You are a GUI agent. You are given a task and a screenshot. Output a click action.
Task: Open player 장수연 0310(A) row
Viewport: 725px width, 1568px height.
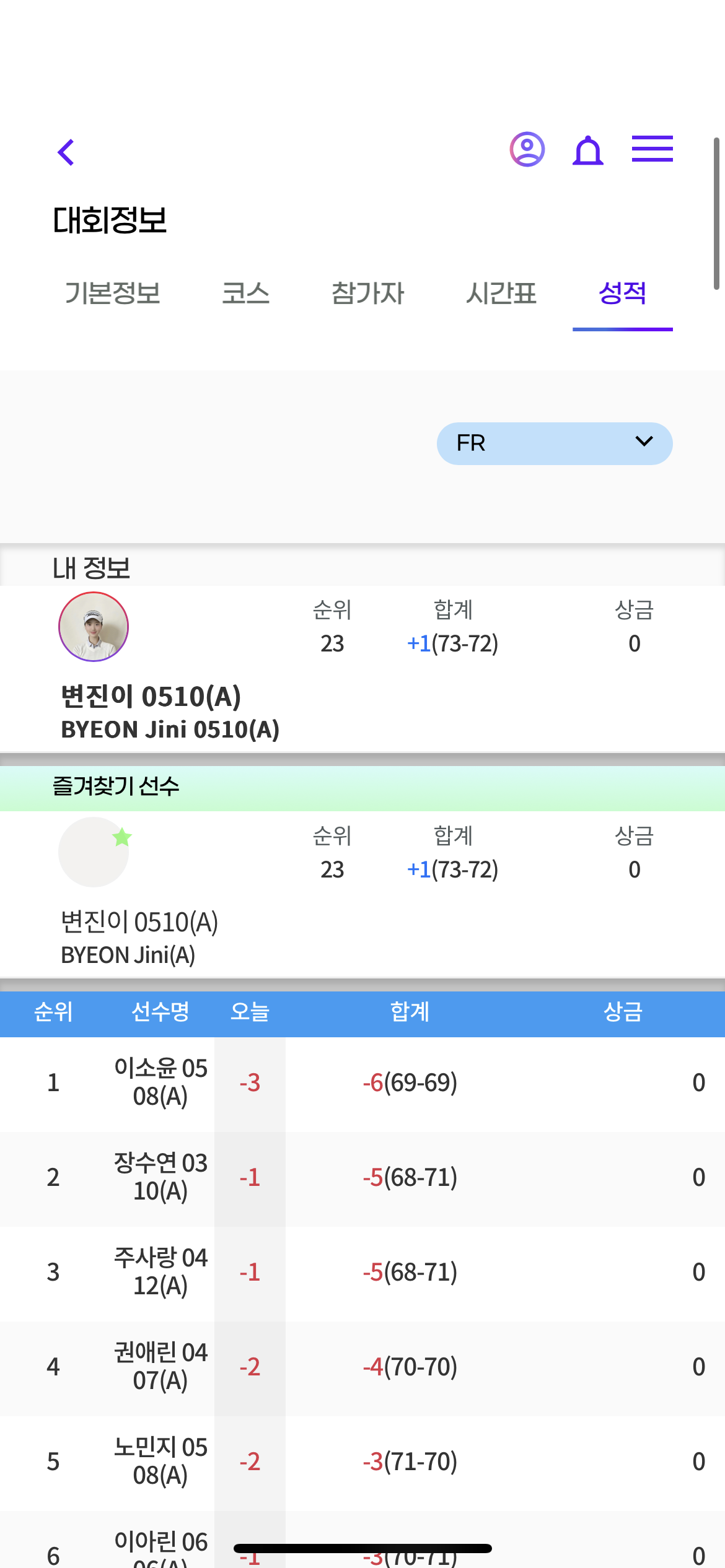pos(362,1177)
